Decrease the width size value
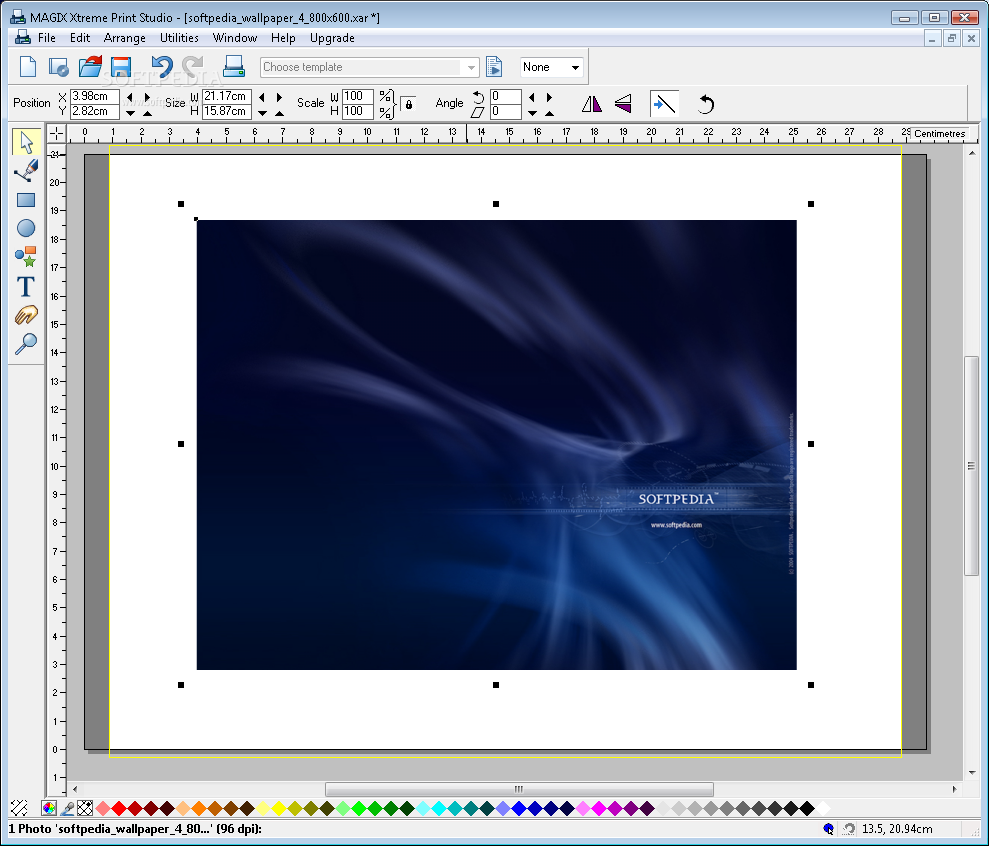 [x=262, y=97]
